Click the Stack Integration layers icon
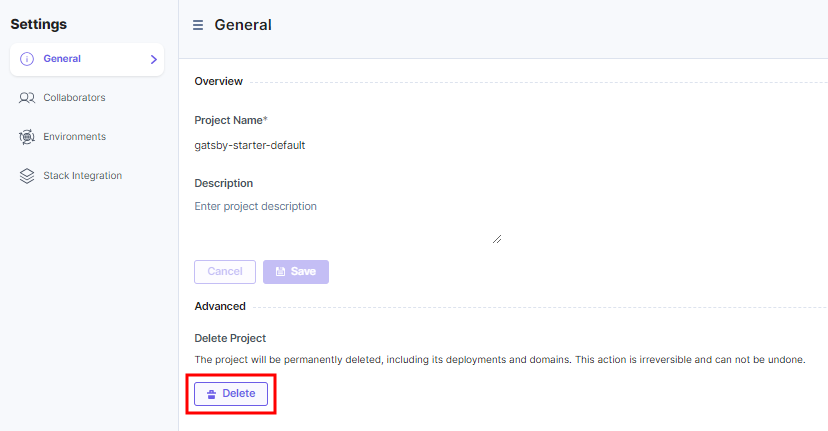The image size is (828, 431). click(27, 176)
